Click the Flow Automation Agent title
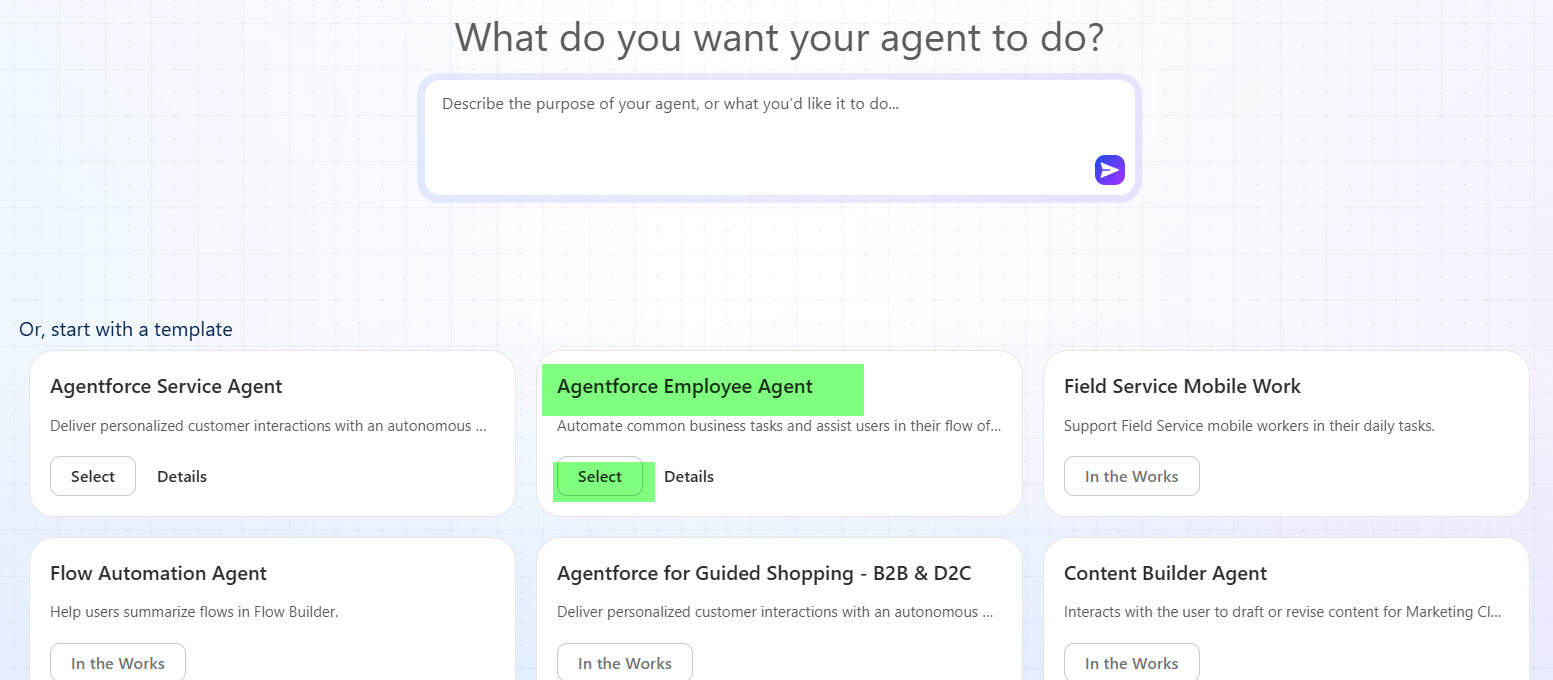1553x680 pixels. coord(158,573)
